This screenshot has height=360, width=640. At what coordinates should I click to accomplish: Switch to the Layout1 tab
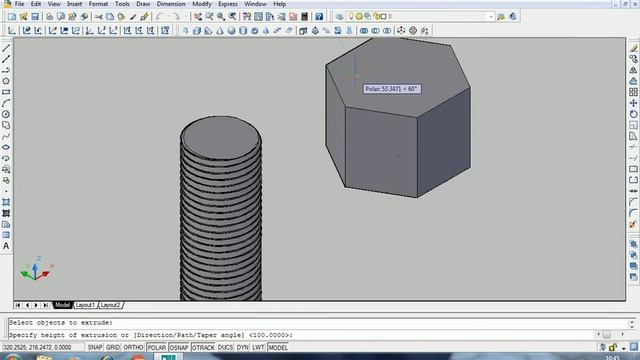[x=85, y=305]
